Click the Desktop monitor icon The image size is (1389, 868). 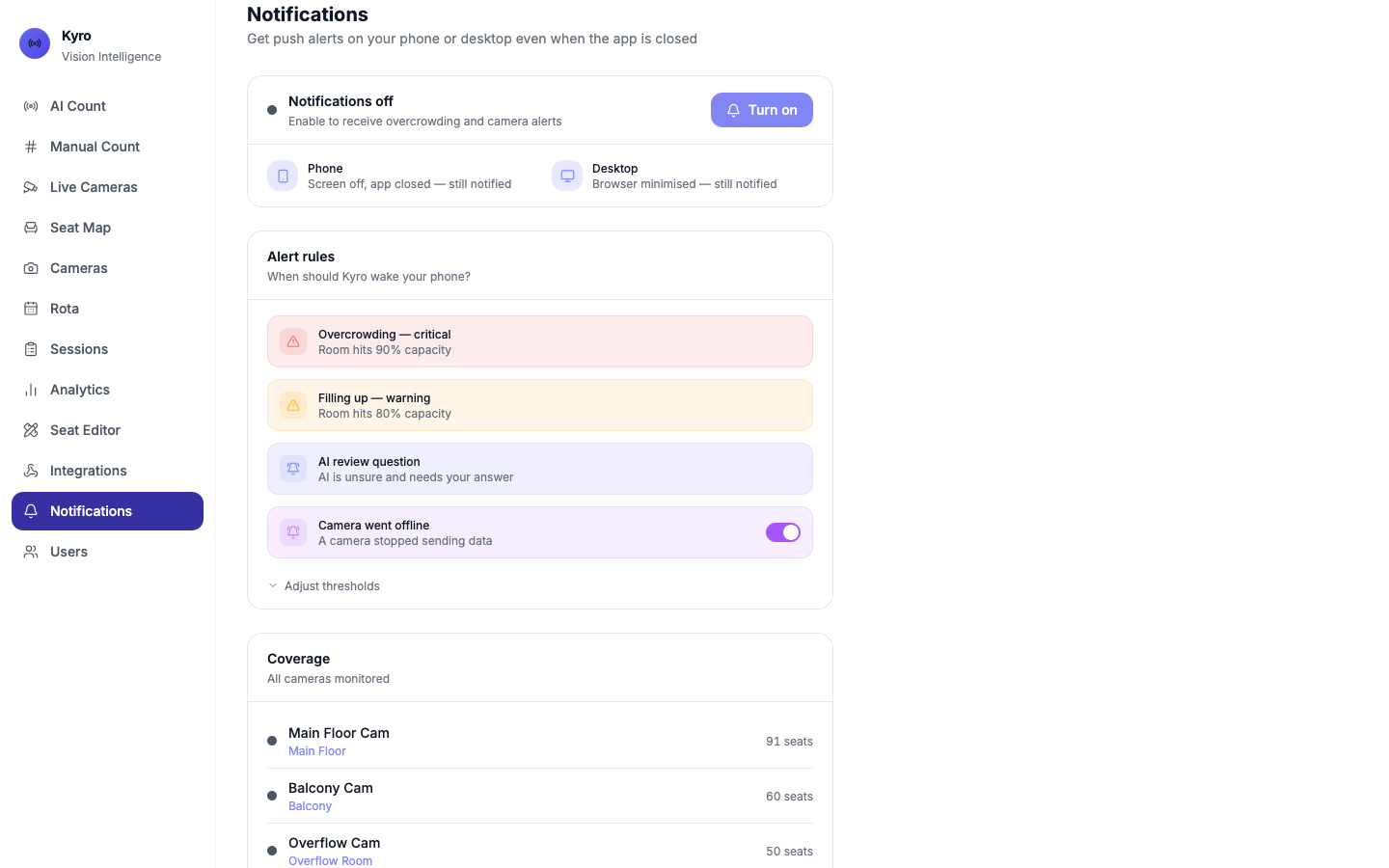coord(567,176)
